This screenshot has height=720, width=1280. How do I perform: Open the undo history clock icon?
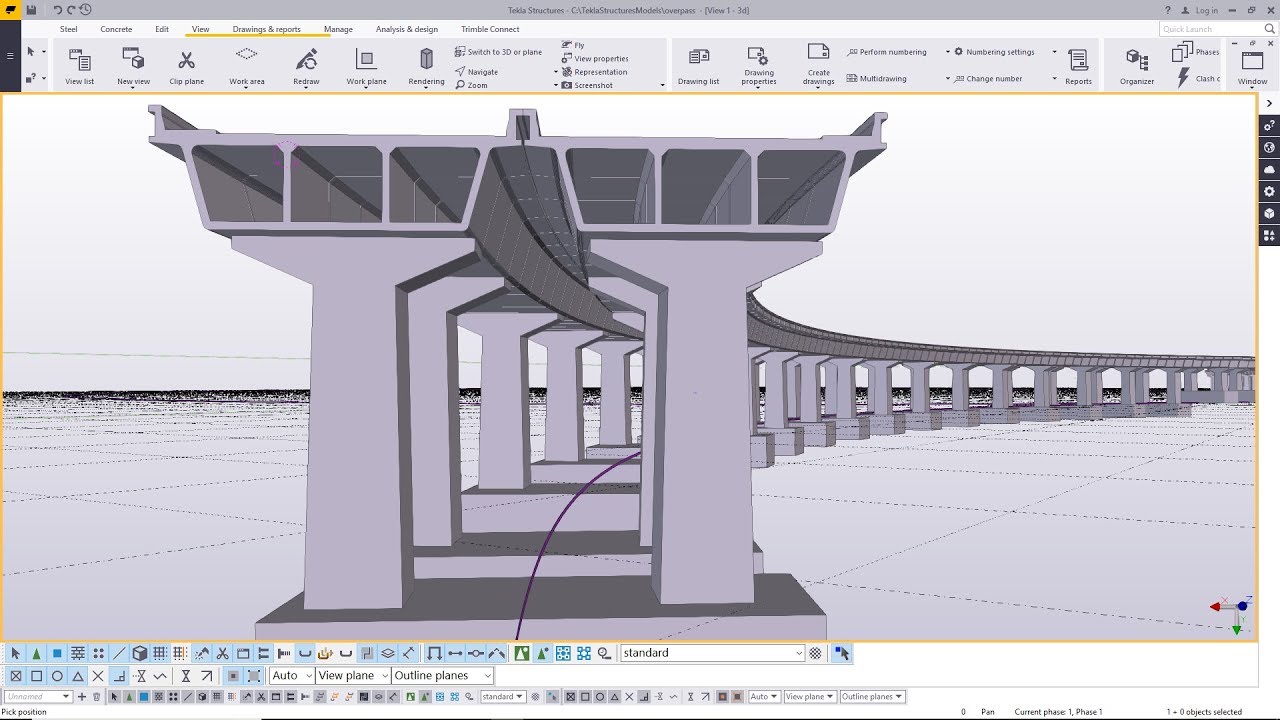tap(85, 10)
